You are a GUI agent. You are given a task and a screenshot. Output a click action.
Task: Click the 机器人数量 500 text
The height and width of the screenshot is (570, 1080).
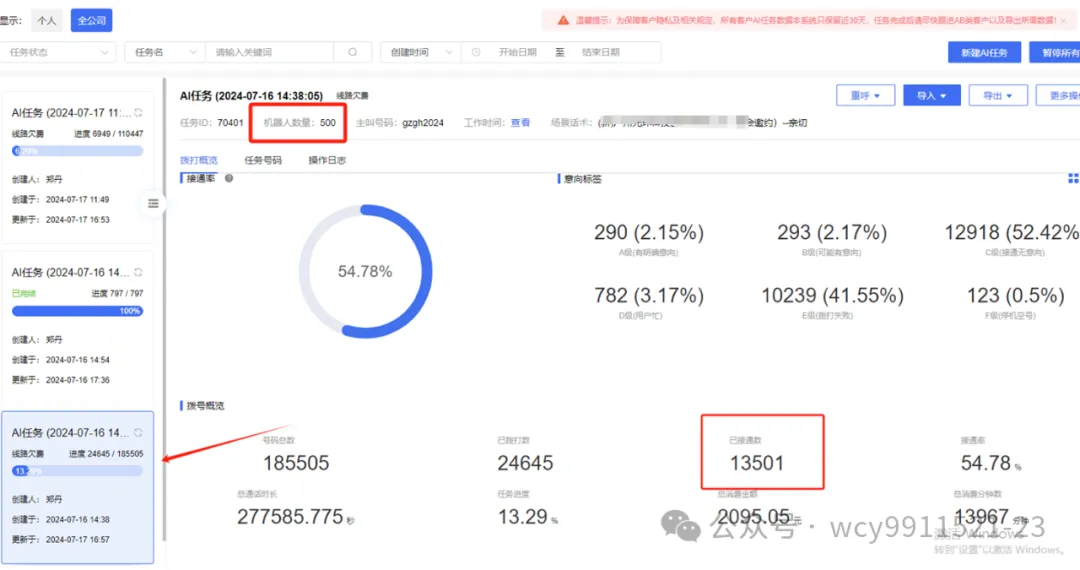[x=299, y=123]
